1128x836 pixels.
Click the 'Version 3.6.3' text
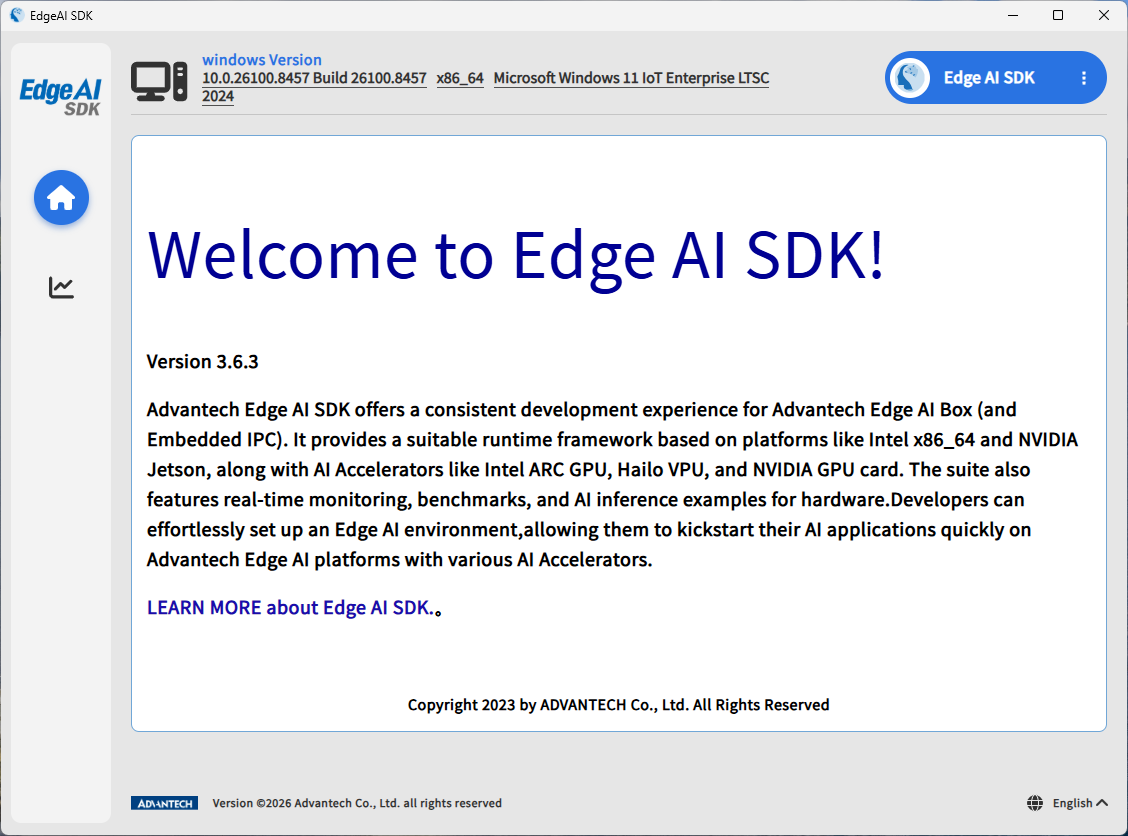[202, 362]
